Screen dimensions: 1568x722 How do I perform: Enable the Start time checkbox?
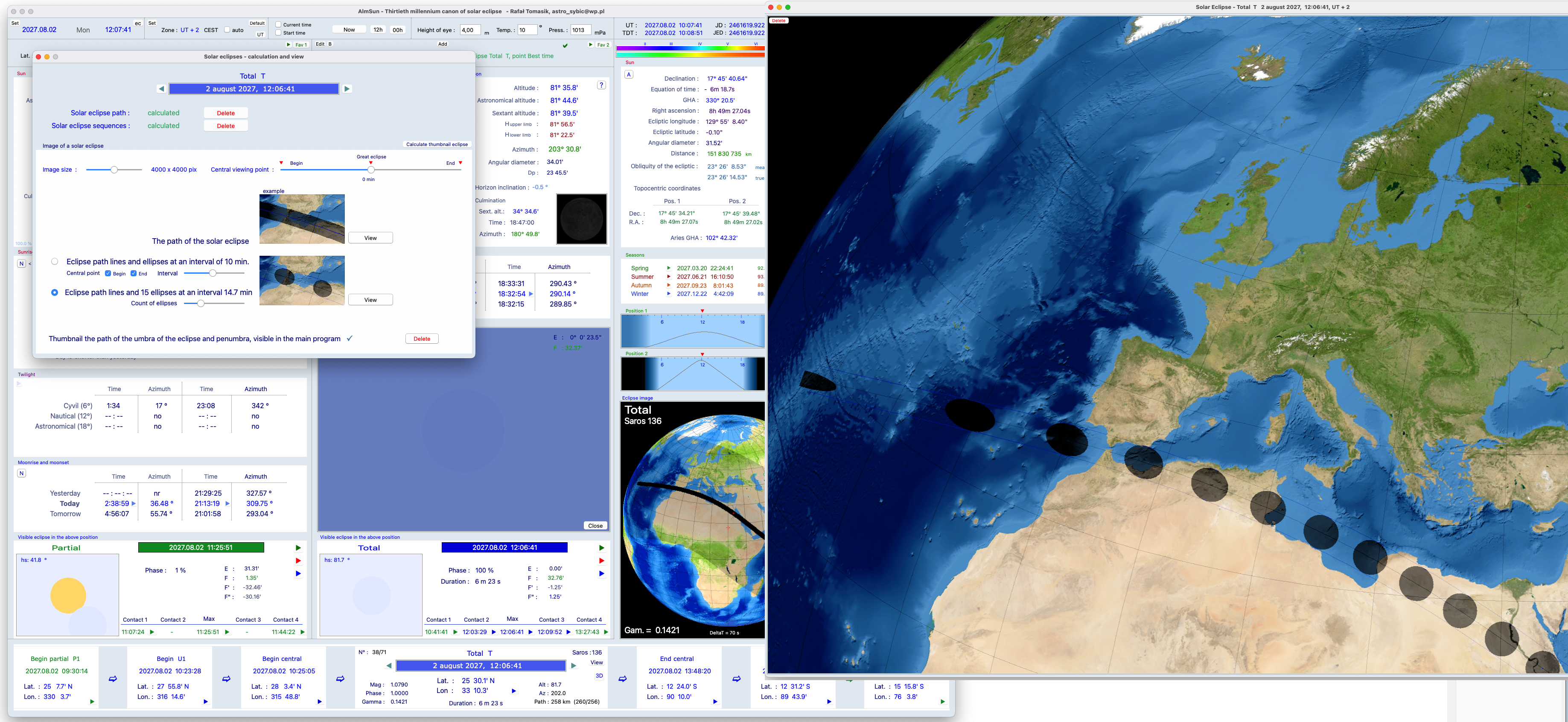(x=278, y=33)
